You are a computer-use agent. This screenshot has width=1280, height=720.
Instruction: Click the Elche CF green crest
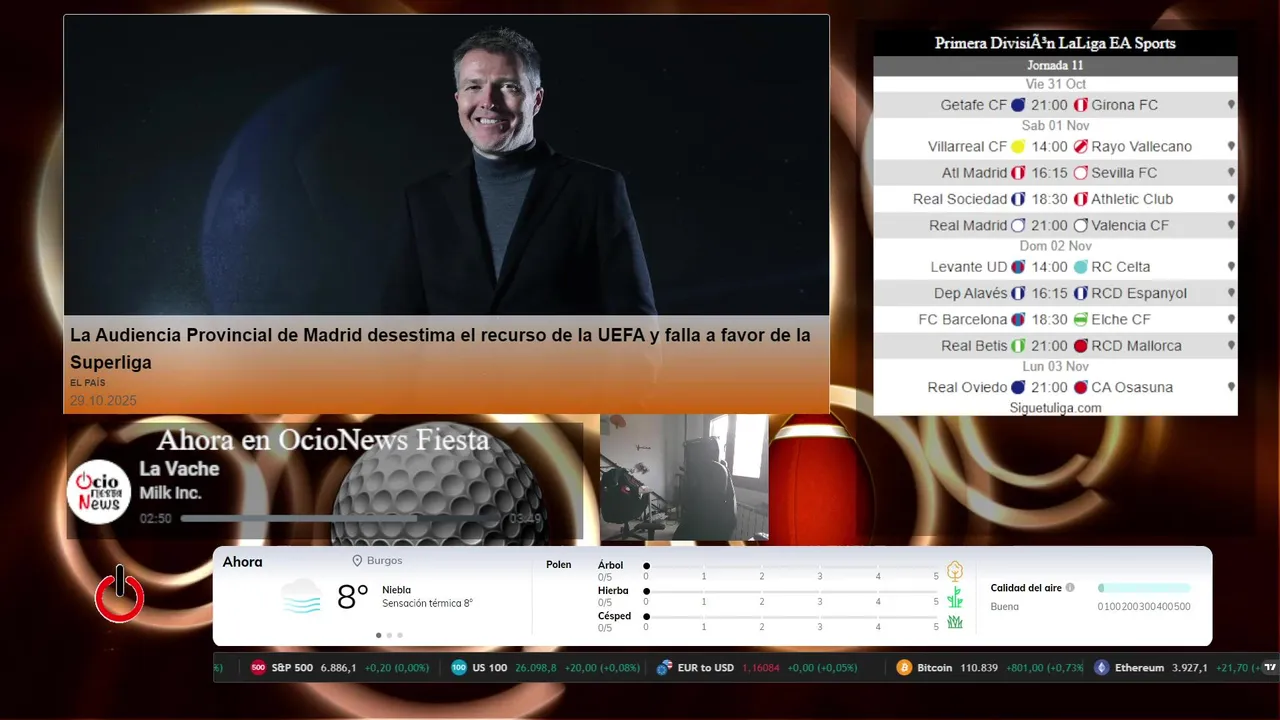pyautogui.click(x=1080, y=319)
